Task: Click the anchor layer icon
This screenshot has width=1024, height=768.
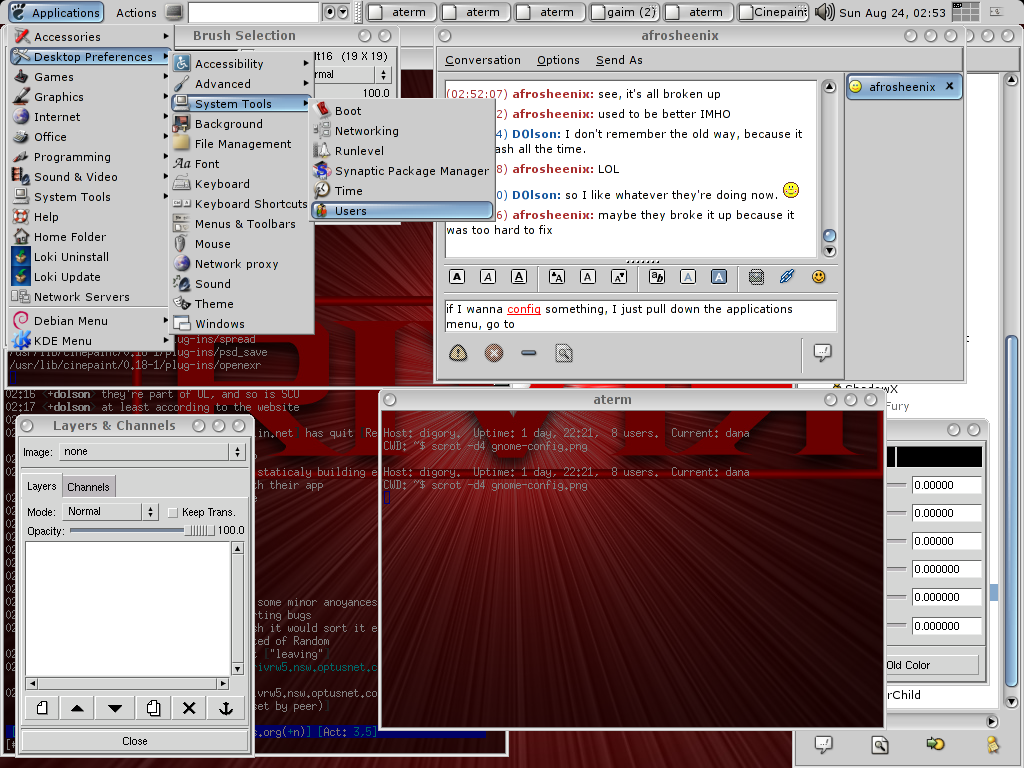Action: click(225, 708)
